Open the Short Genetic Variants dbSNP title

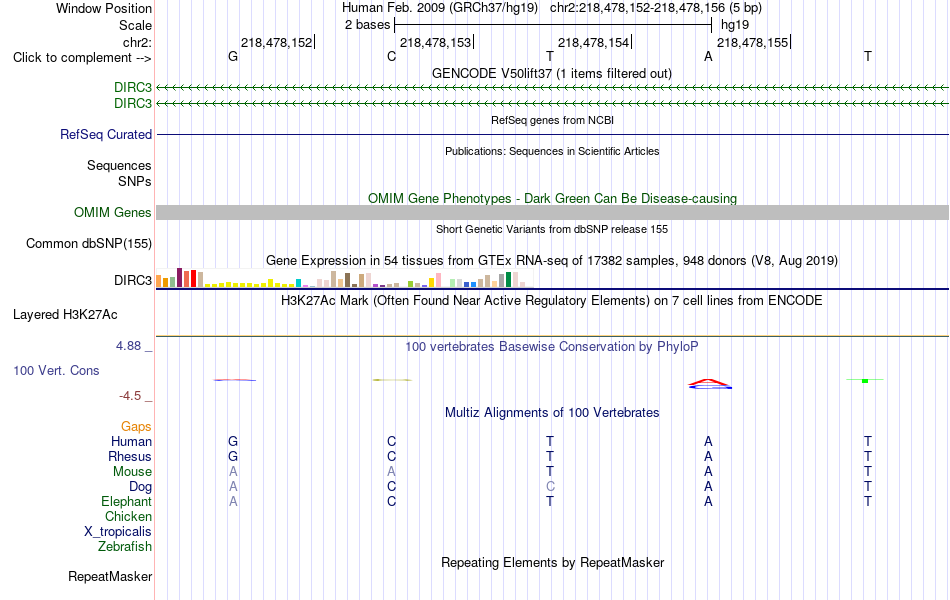[552, 229]
